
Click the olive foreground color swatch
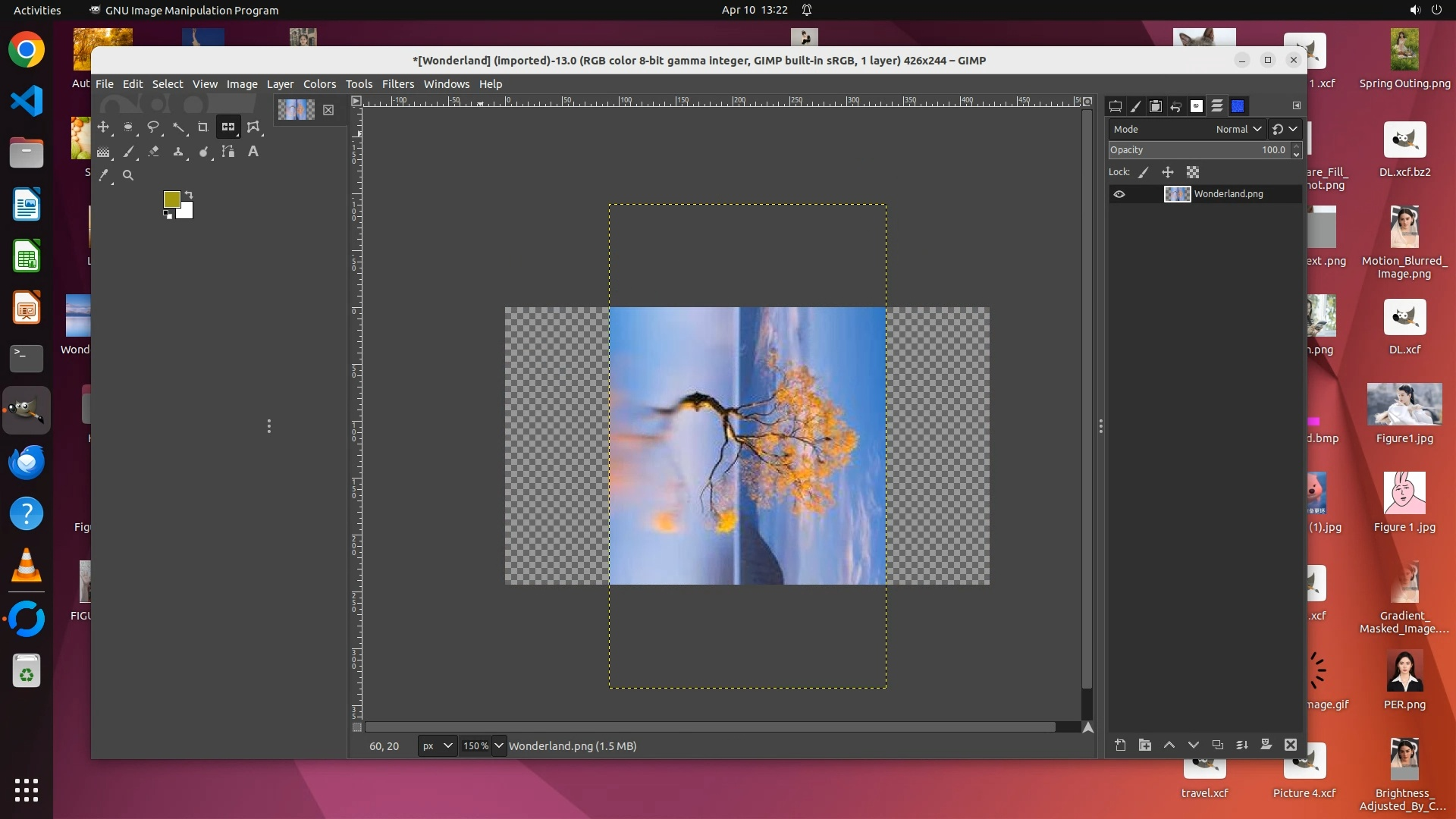(171, 199)
